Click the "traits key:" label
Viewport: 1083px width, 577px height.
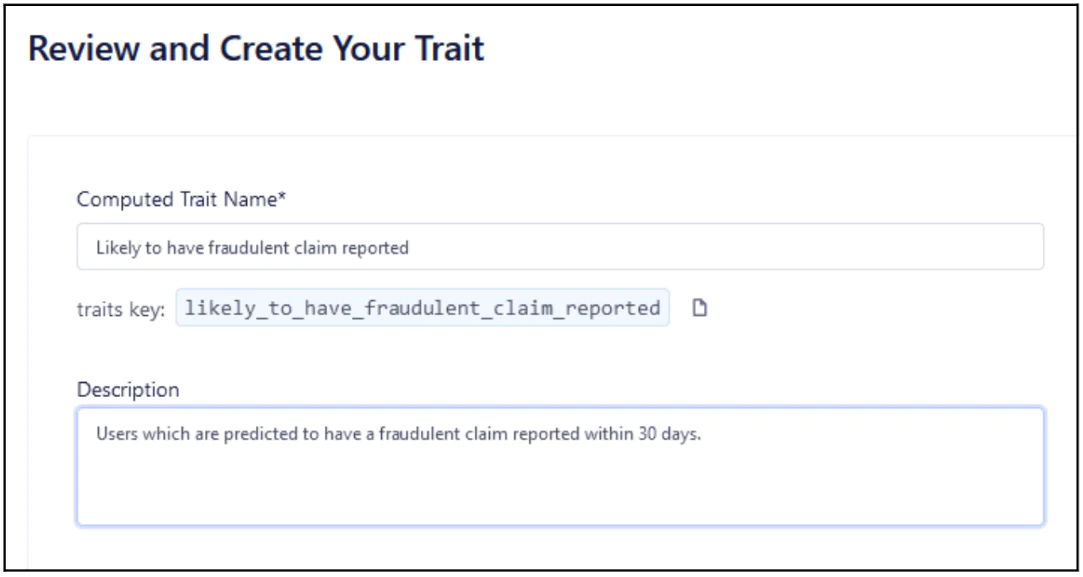(121, 309)
